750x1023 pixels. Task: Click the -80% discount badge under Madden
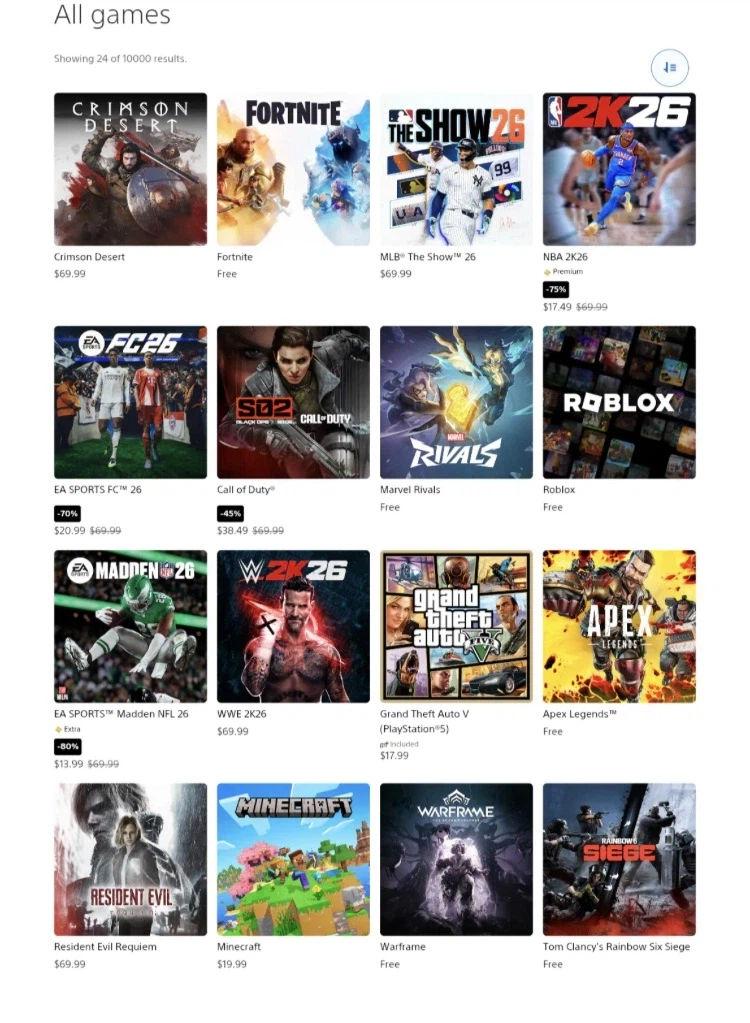67,746
